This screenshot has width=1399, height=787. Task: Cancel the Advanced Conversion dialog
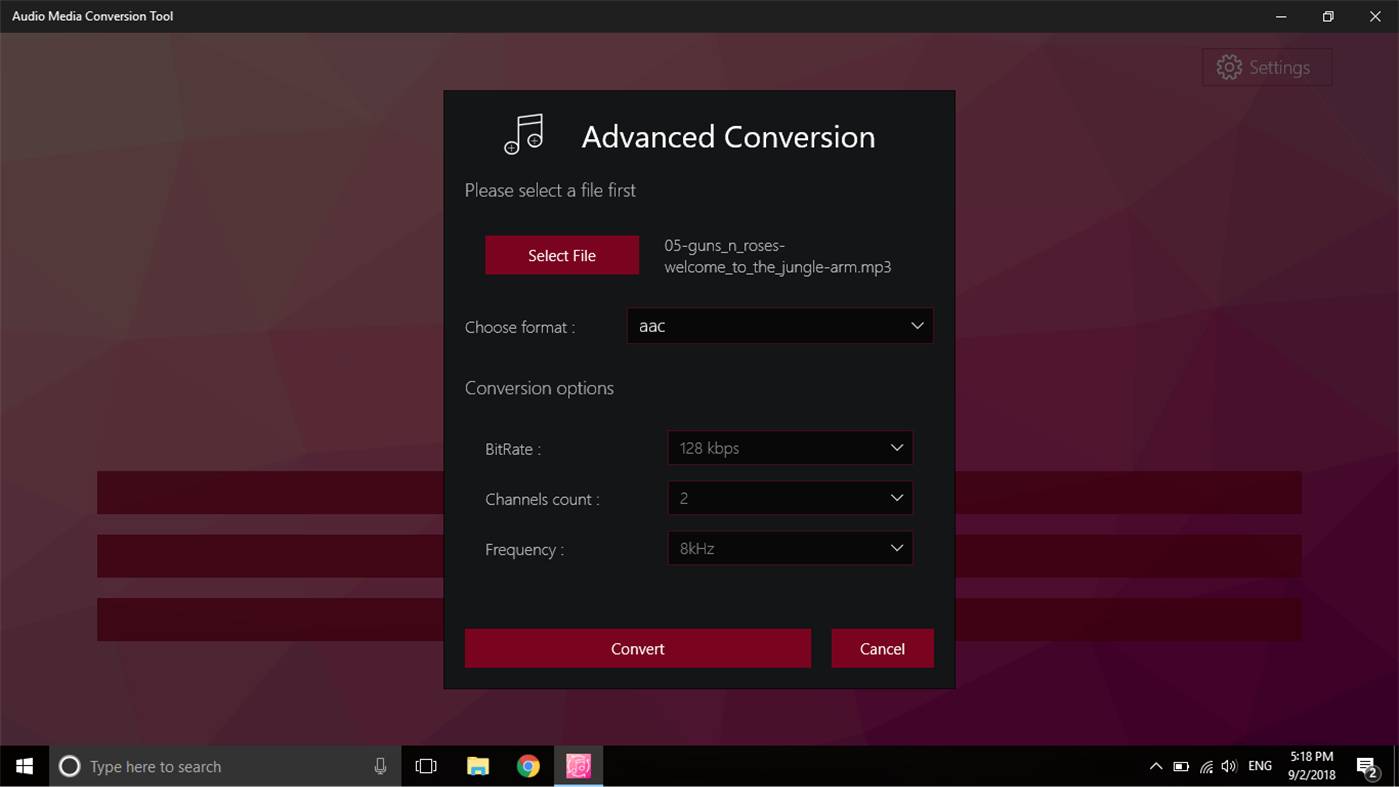(x=882, y=648)
